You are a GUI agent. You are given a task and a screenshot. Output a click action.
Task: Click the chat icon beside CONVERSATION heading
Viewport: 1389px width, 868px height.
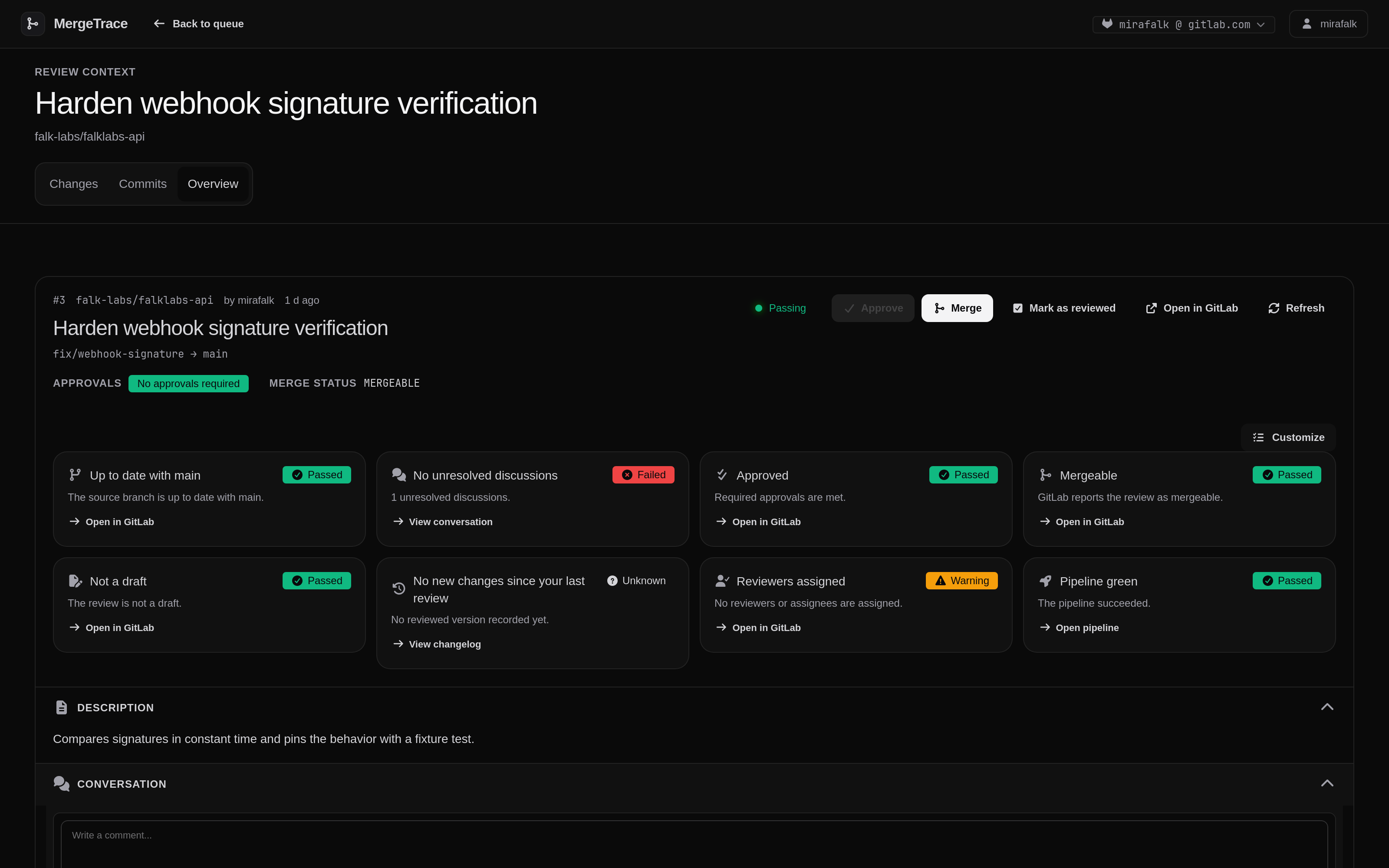coord(61,784)
